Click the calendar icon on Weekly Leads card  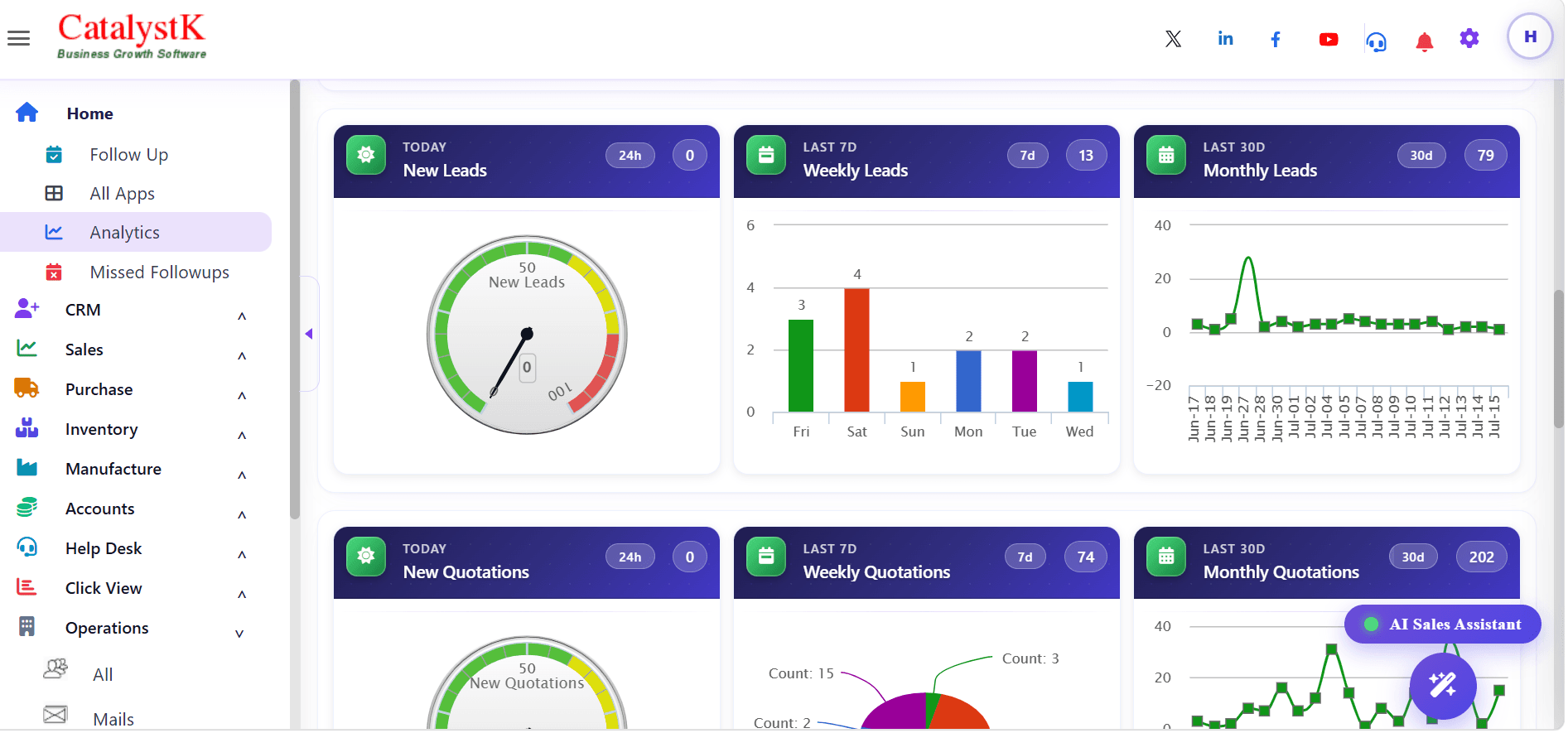pos(766,156)
